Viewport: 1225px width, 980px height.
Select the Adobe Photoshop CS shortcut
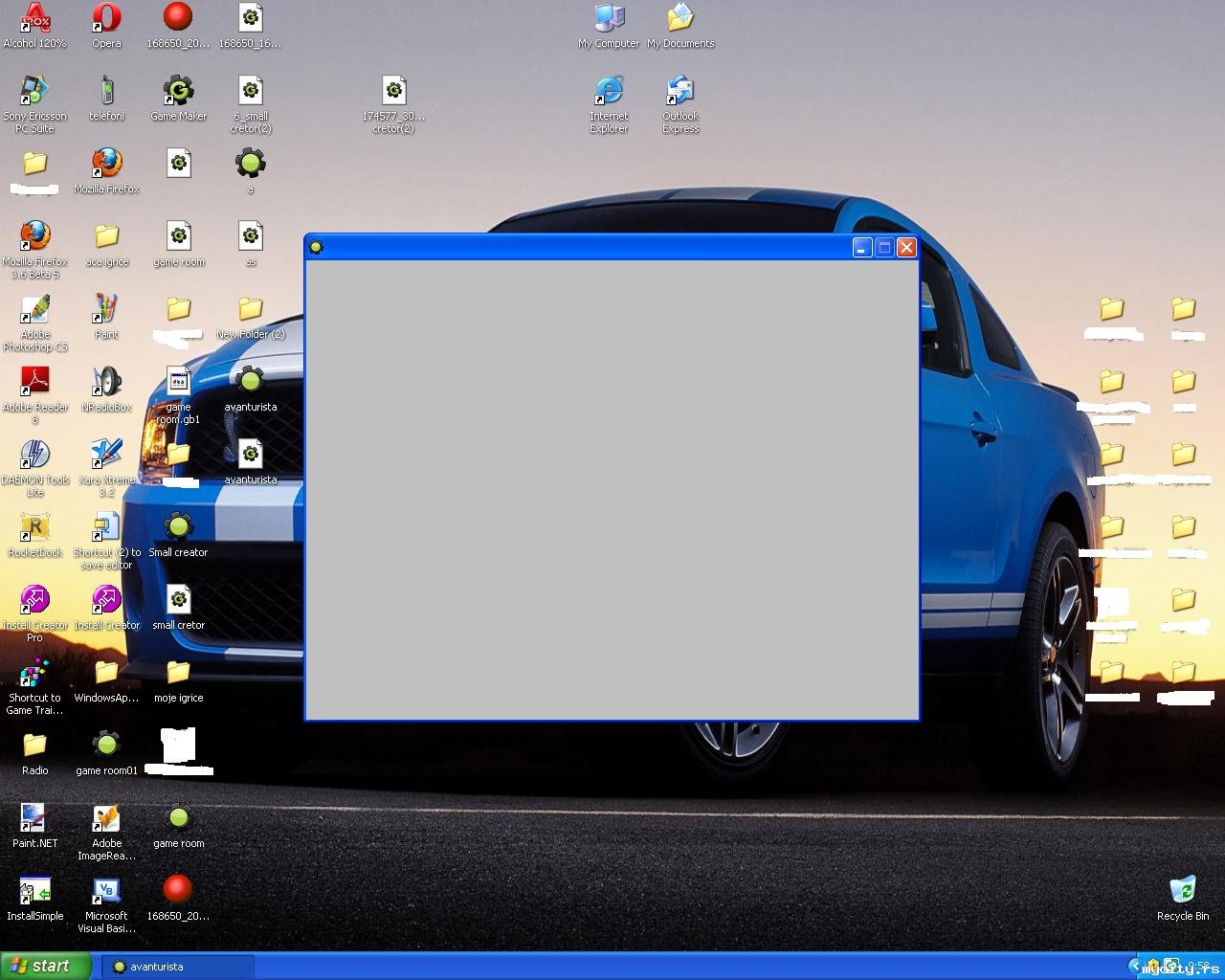click(35, 310)
